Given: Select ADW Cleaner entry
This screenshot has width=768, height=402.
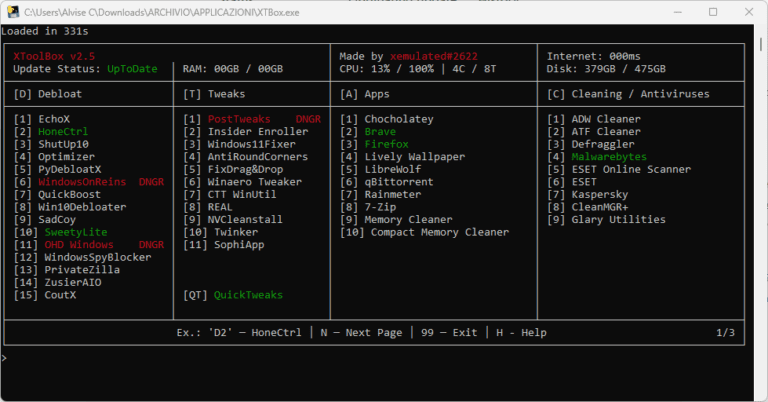Looking at the screenshot, I should click(x=594, y=119).
